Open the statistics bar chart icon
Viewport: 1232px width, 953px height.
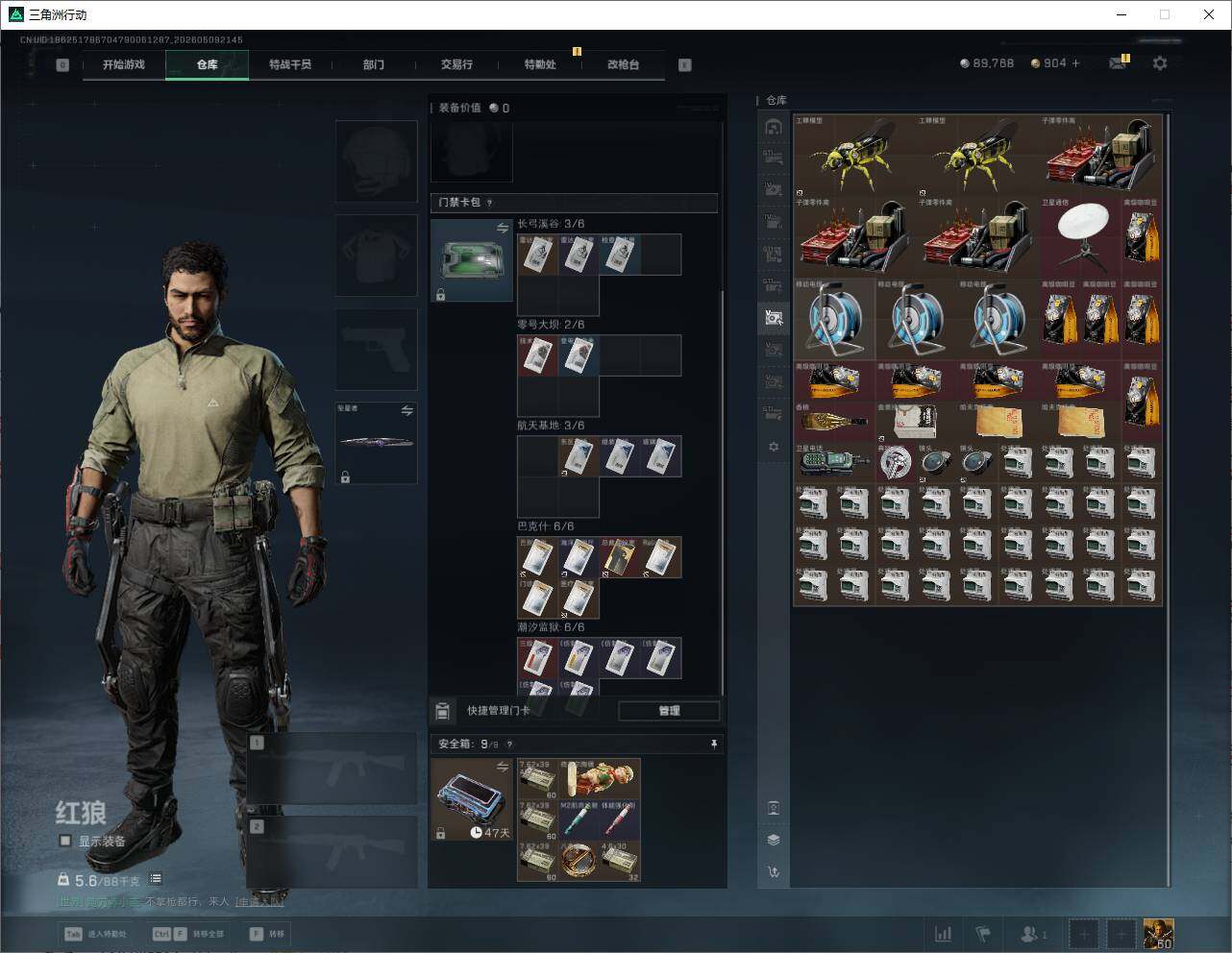click(944, 934)
